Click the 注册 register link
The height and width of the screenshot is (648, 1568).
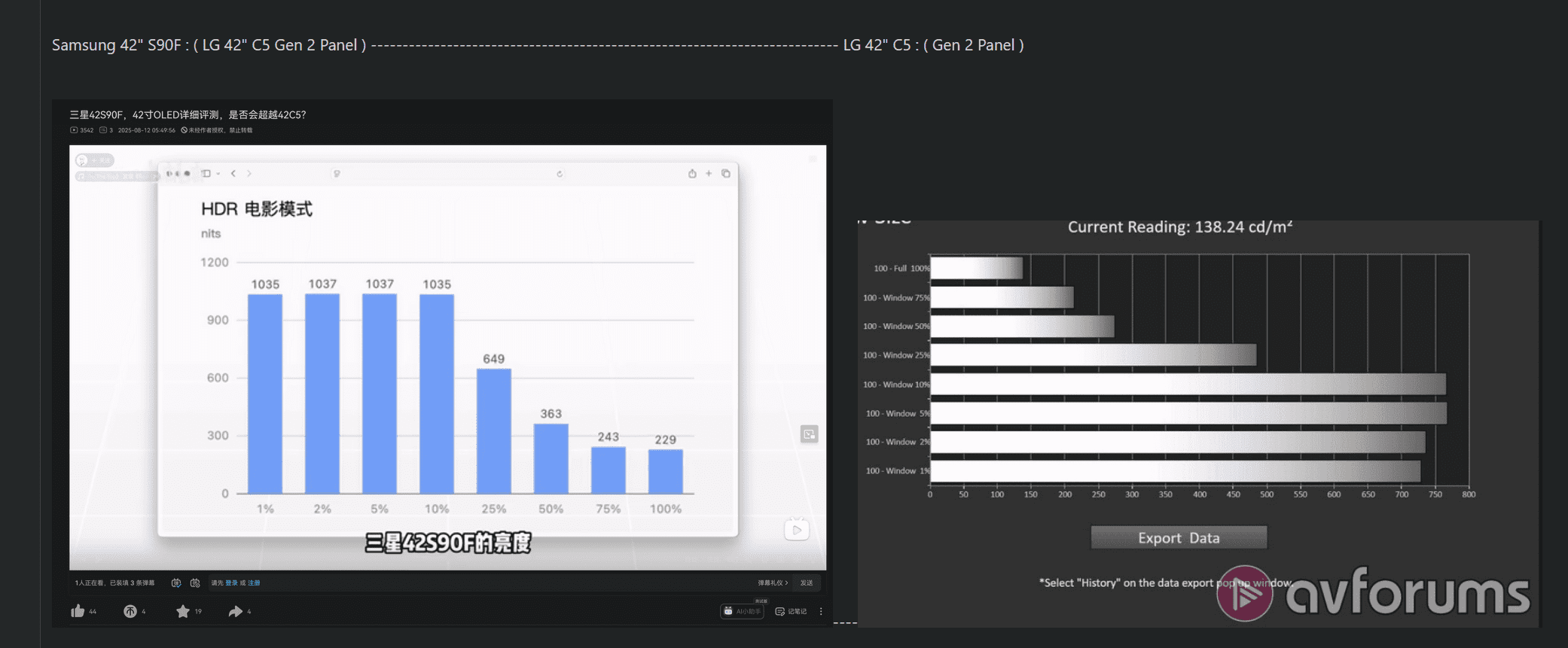(254, 583)
